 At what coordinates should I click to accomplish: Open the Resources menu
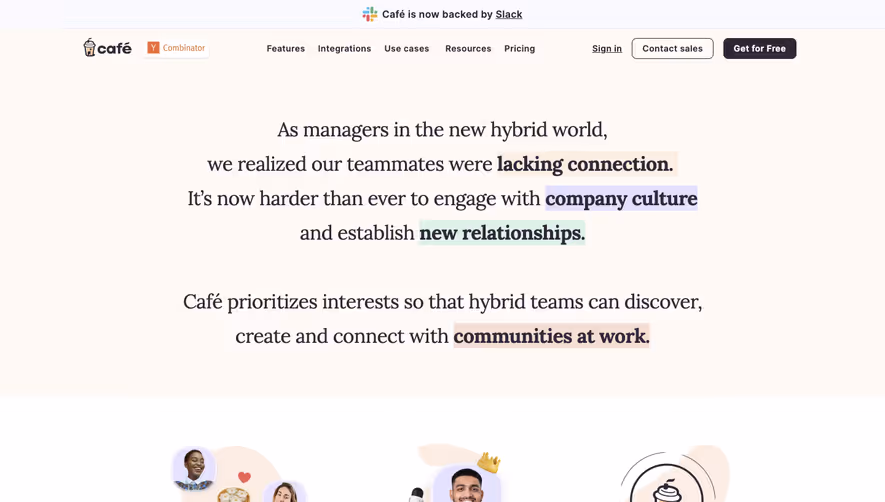[x=468, y=49]
